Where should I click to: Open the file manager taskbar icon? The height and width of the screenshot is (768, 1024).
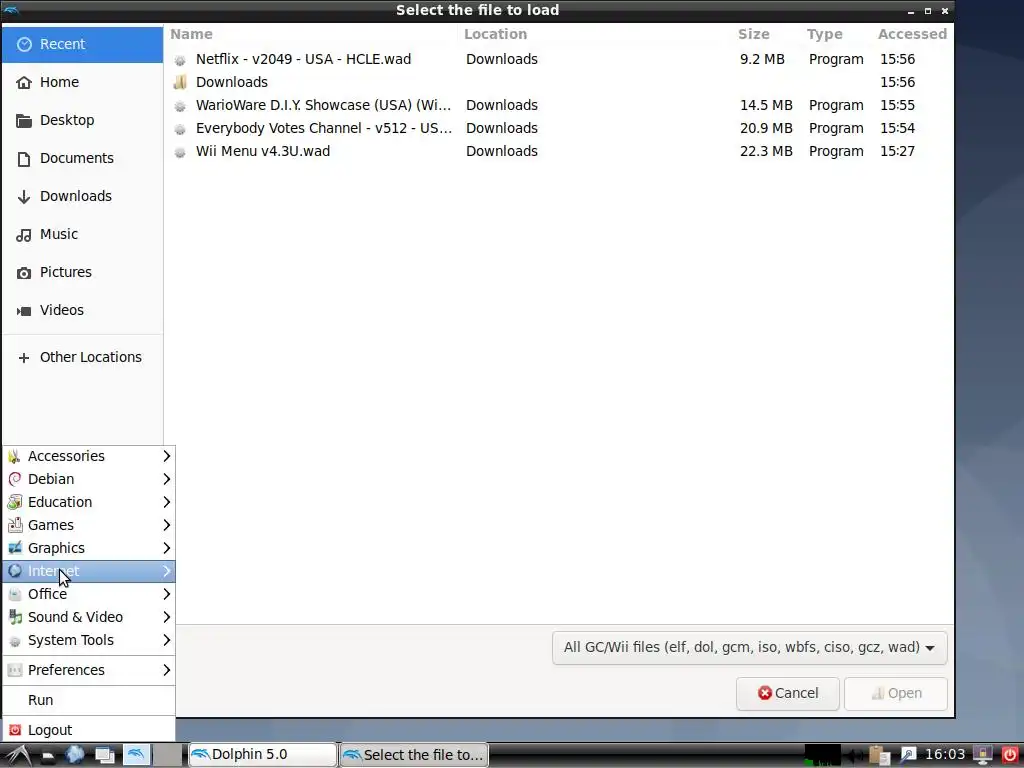[x=48, y=756]
